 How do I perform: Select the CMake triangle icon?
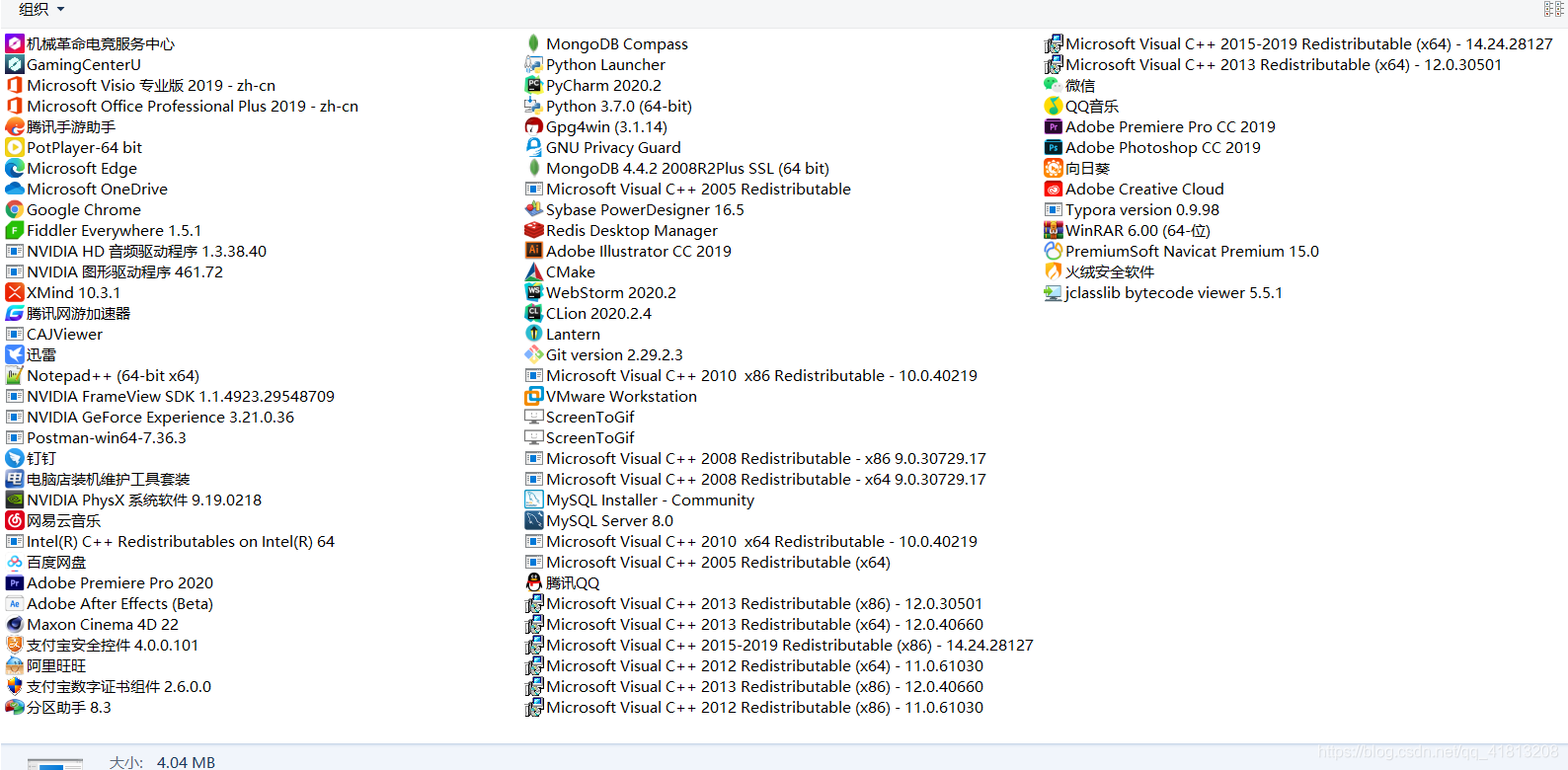coord(534,271)
